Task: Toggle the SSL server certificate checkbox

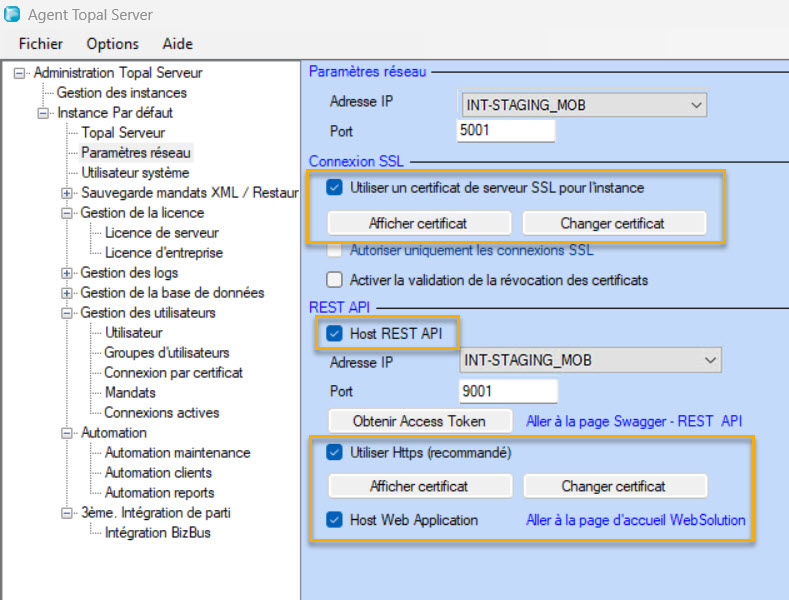Action: [x=335, y=187]
